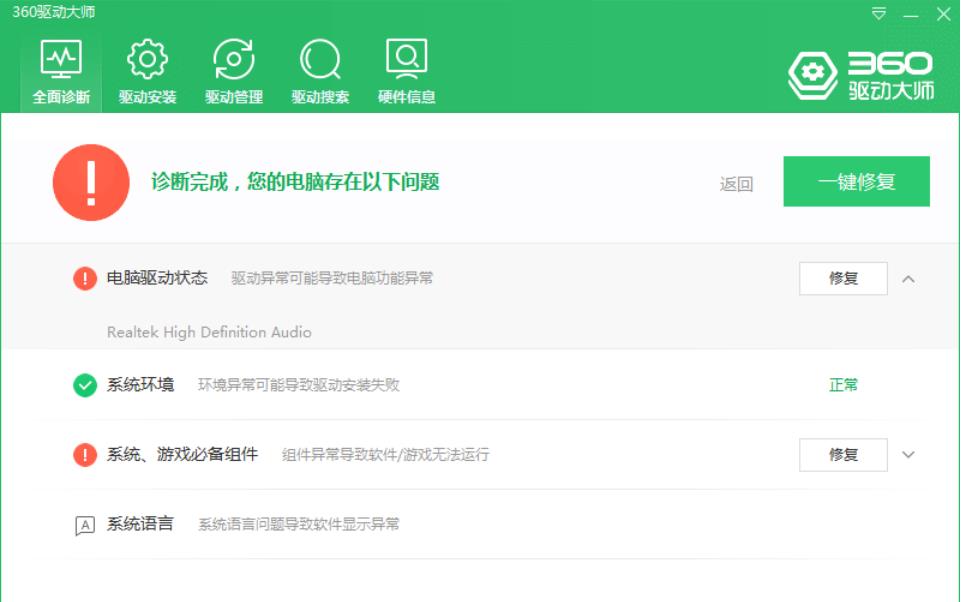Viewport: 963px width, 602px height.
Task: Click description 系统语言问题导致软件显示异常
Action: (x=298, y=524)
